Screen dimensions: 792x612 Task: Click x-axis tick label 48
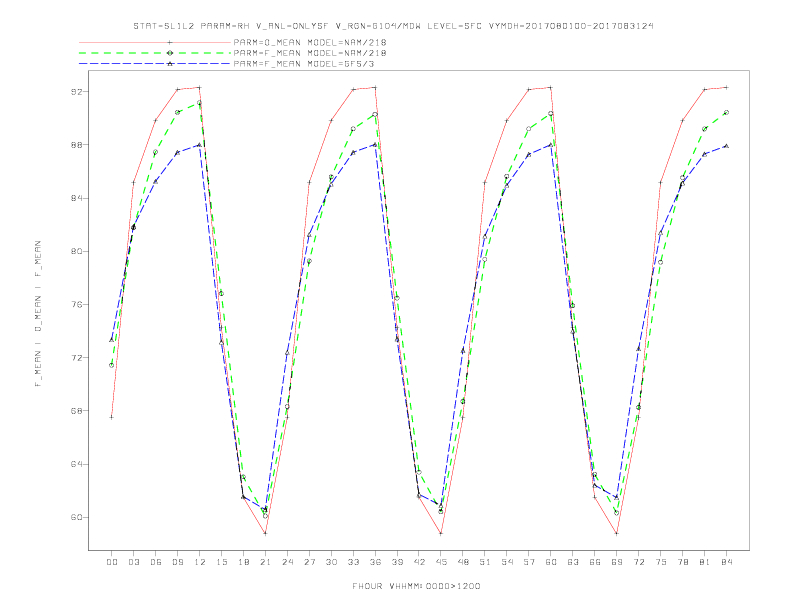pyautogui.click(x=463, y=562)
